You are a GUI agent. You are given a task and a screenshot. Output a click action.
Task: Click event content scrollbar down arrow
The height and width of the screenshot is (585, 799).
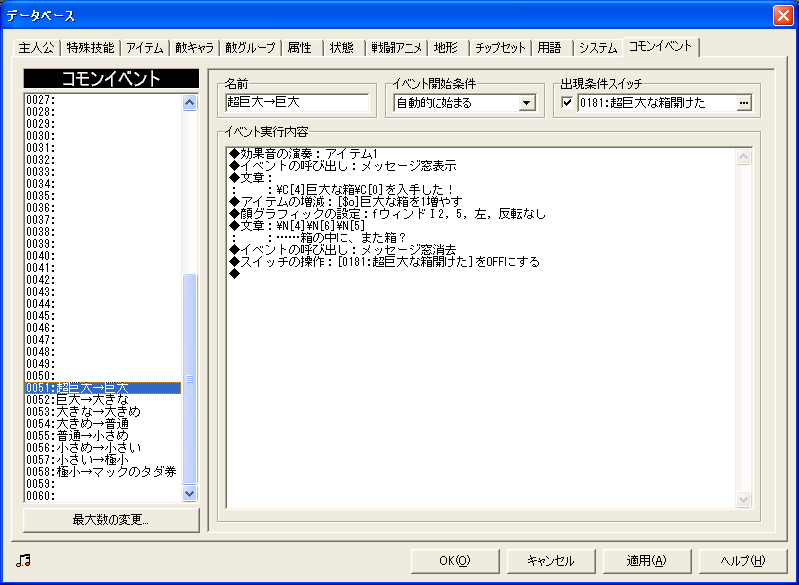pyautogui.click(x=743, y=499)
